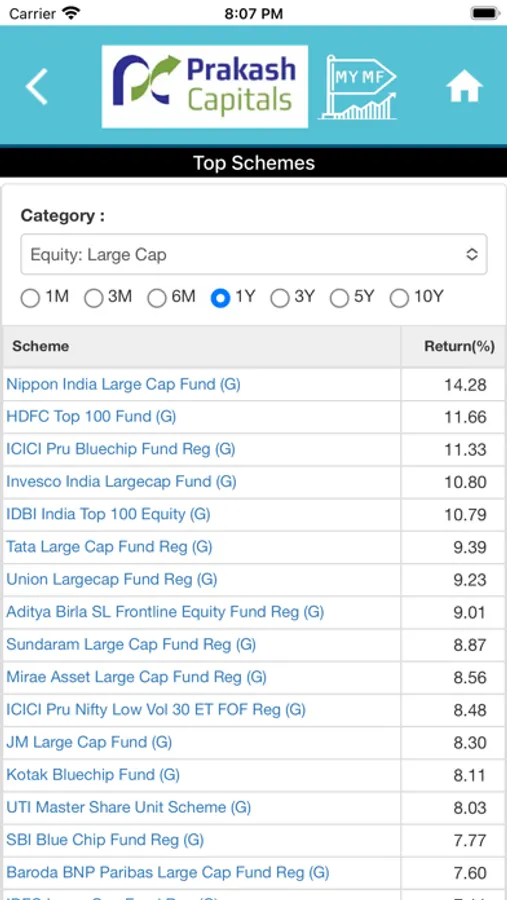The image size is (507, 900).
Task: Click the return value 14.28
Action: 465,385
